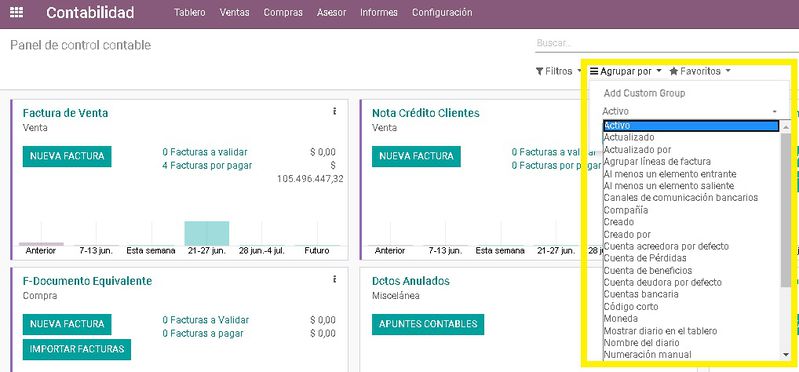Image resolution: width=799 pixels, height=372 pixels.
Task: Open the Configuración menu
Action: [x=442, y=13]
